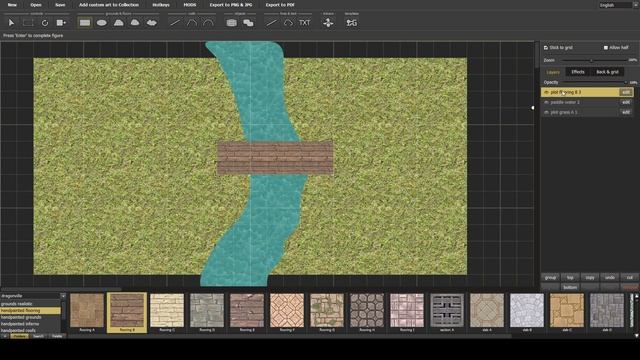Click the templates tool icon

[x=351, y=23]
